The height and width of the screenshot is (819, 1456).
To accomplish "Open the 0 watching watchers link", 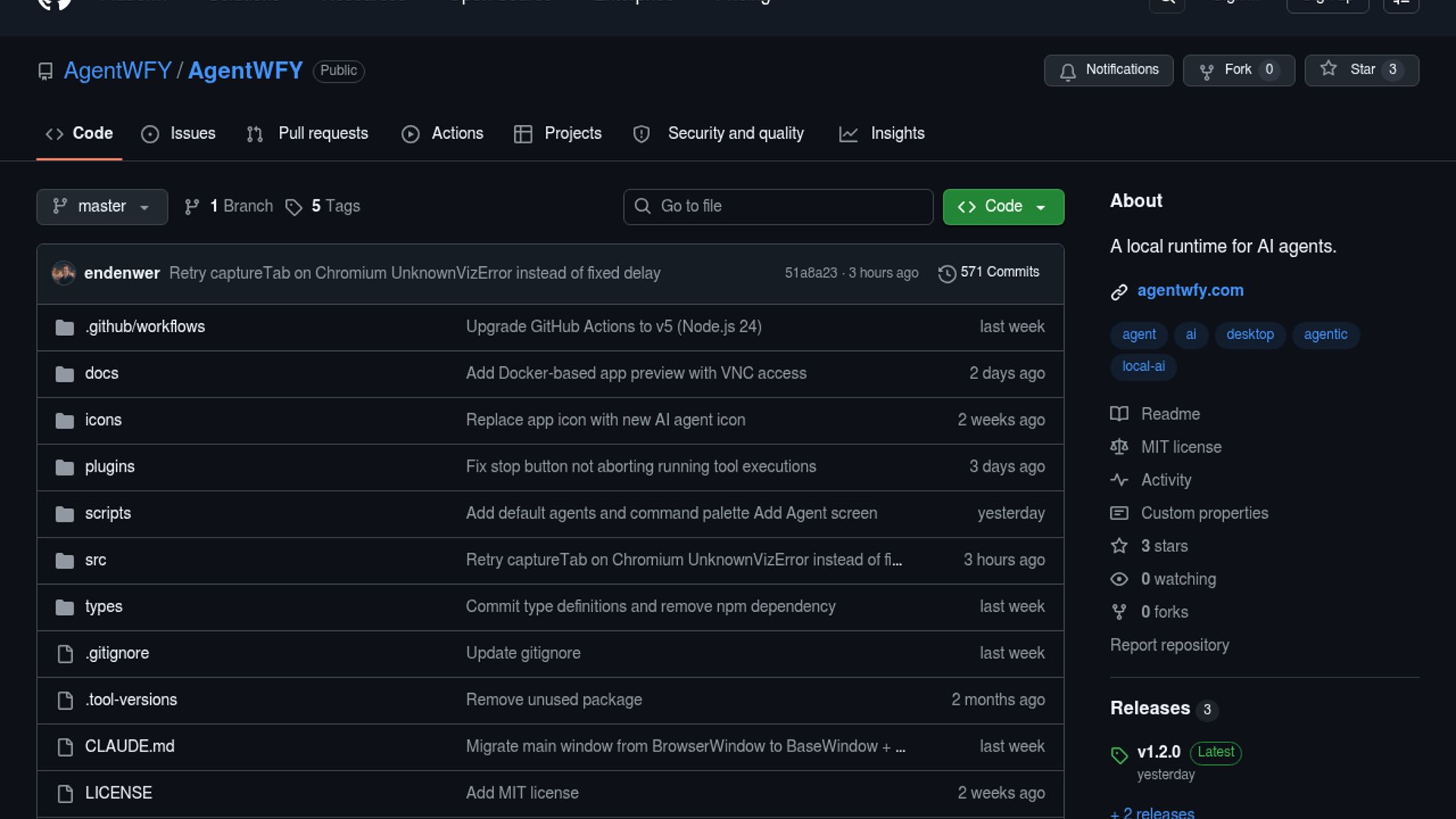I will [x=1178, y=579].
